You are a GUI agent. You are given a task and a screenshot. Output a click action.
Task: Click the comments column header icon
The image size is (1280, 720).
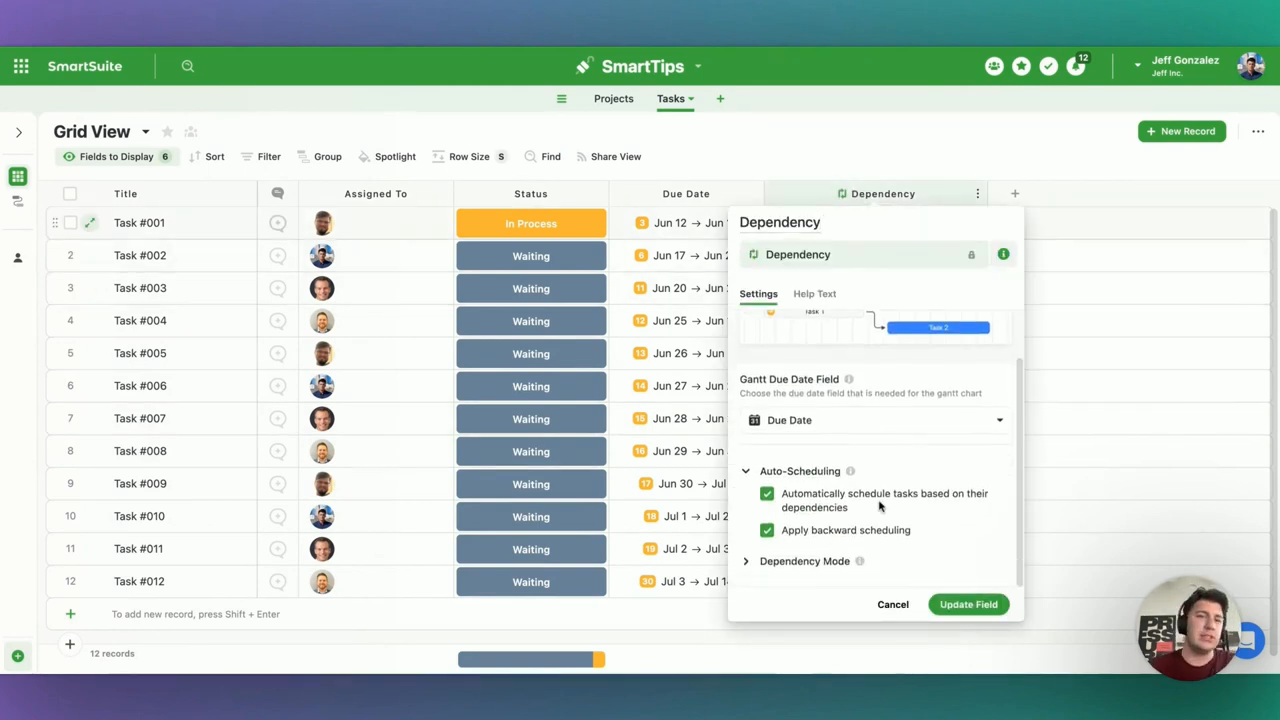[x=278, y=194]
